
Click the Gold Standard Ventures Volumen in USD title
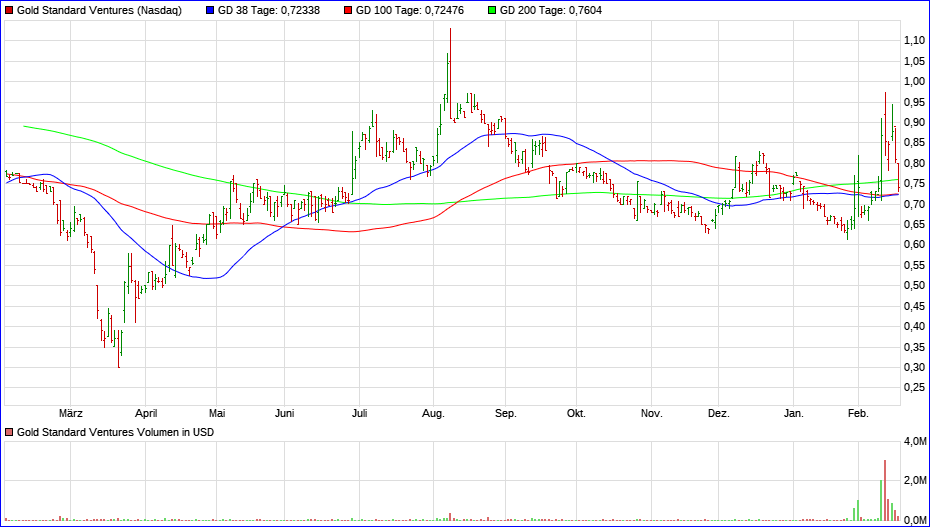(116, 432)
